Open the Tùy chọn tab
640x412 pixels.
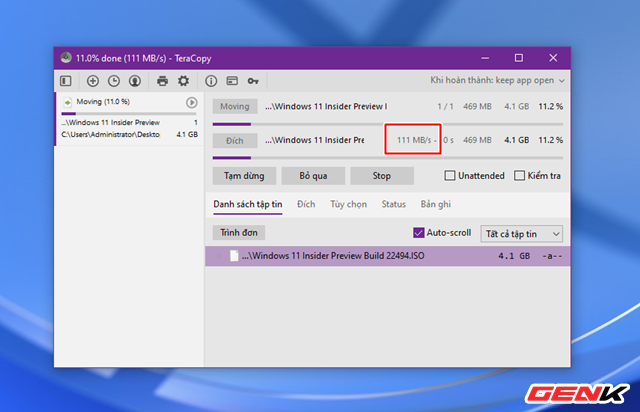point(348,204)
